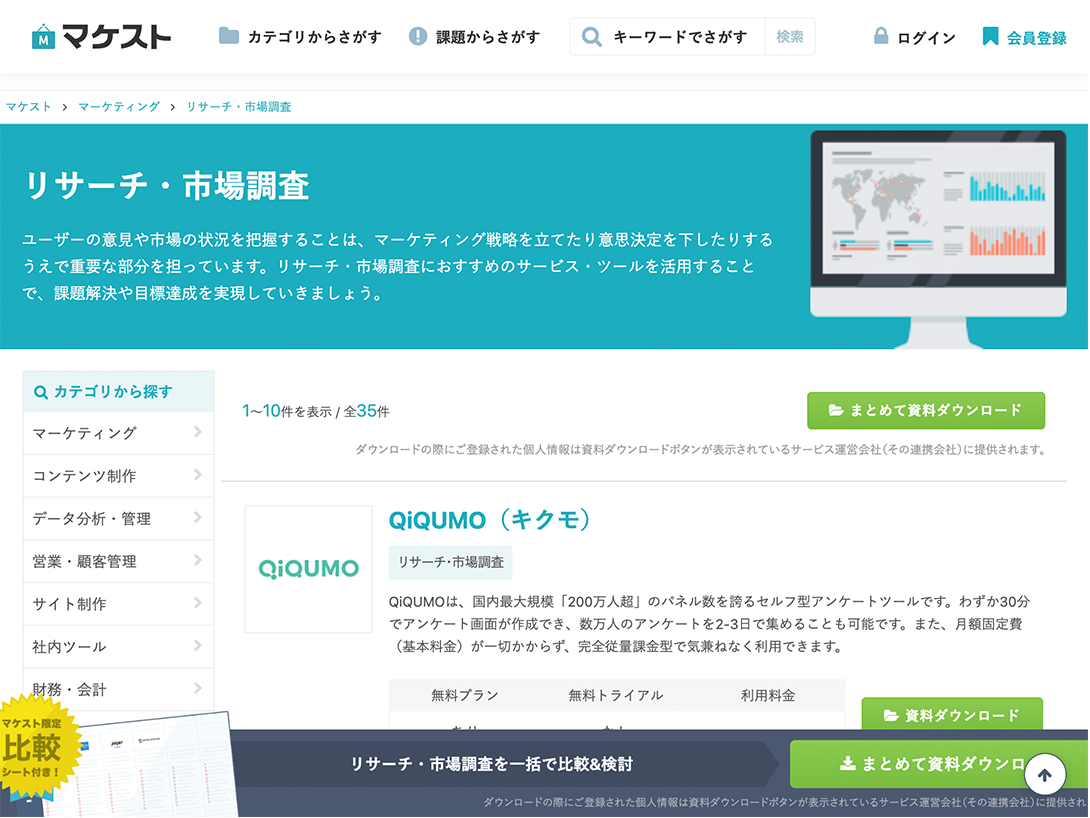Click the bookmark icon beside 会員登録
This screenshot has height=818, width=1090.
pyautogui.click(x=991, y=36)
